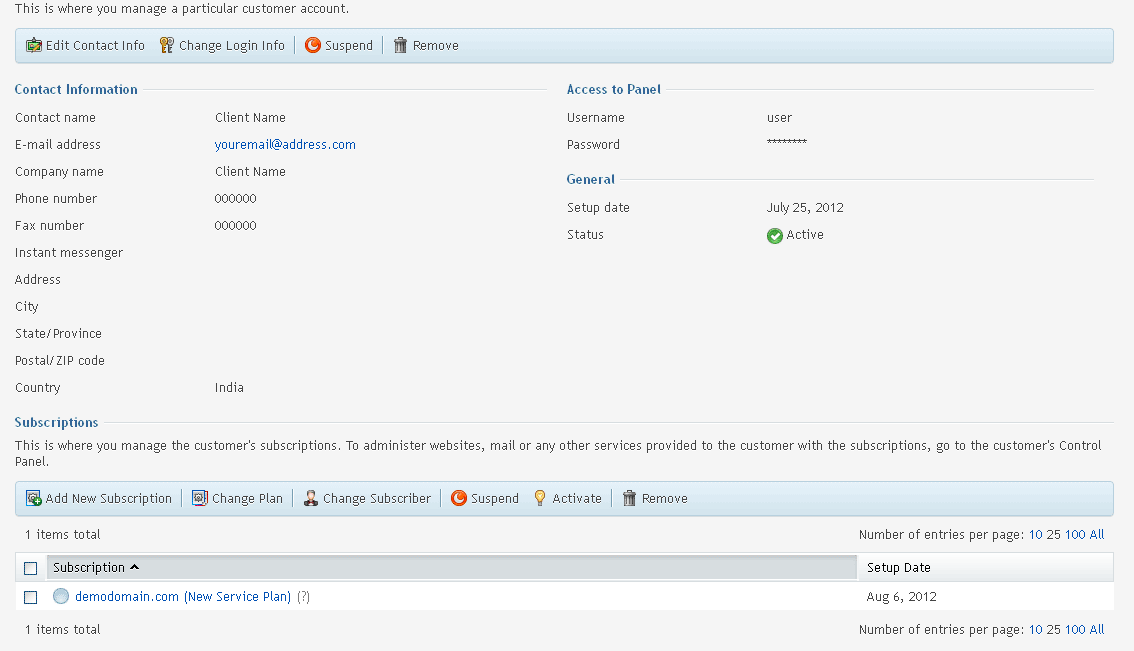Click the subscription status icon for demodomain.com
Image resolution: width=1134 pixels, height=651 pixels.
tap(61, 597)
